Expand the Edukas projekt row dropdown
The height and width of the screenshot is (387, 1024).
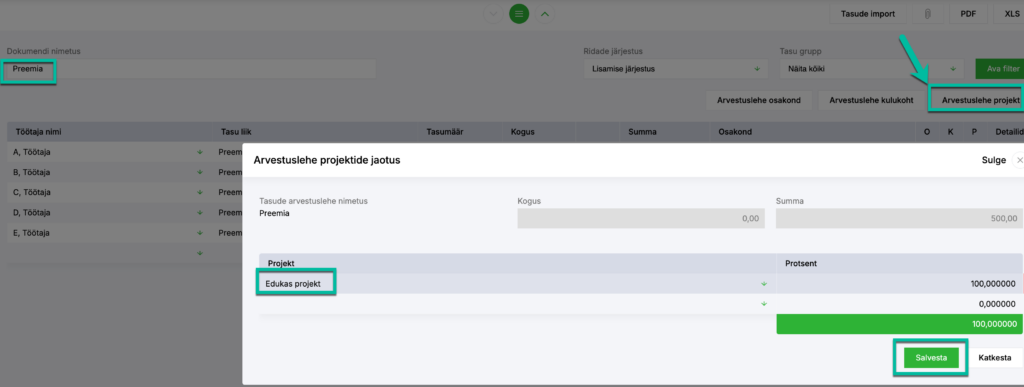(763, 284)
